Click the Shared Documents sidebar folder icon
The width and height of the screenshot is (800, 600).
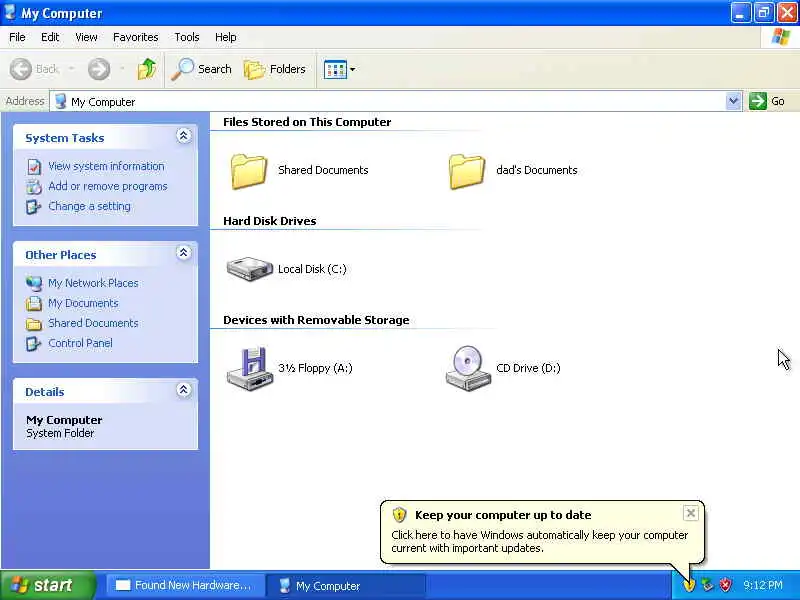pyautogui.click(x=34, y=323)
